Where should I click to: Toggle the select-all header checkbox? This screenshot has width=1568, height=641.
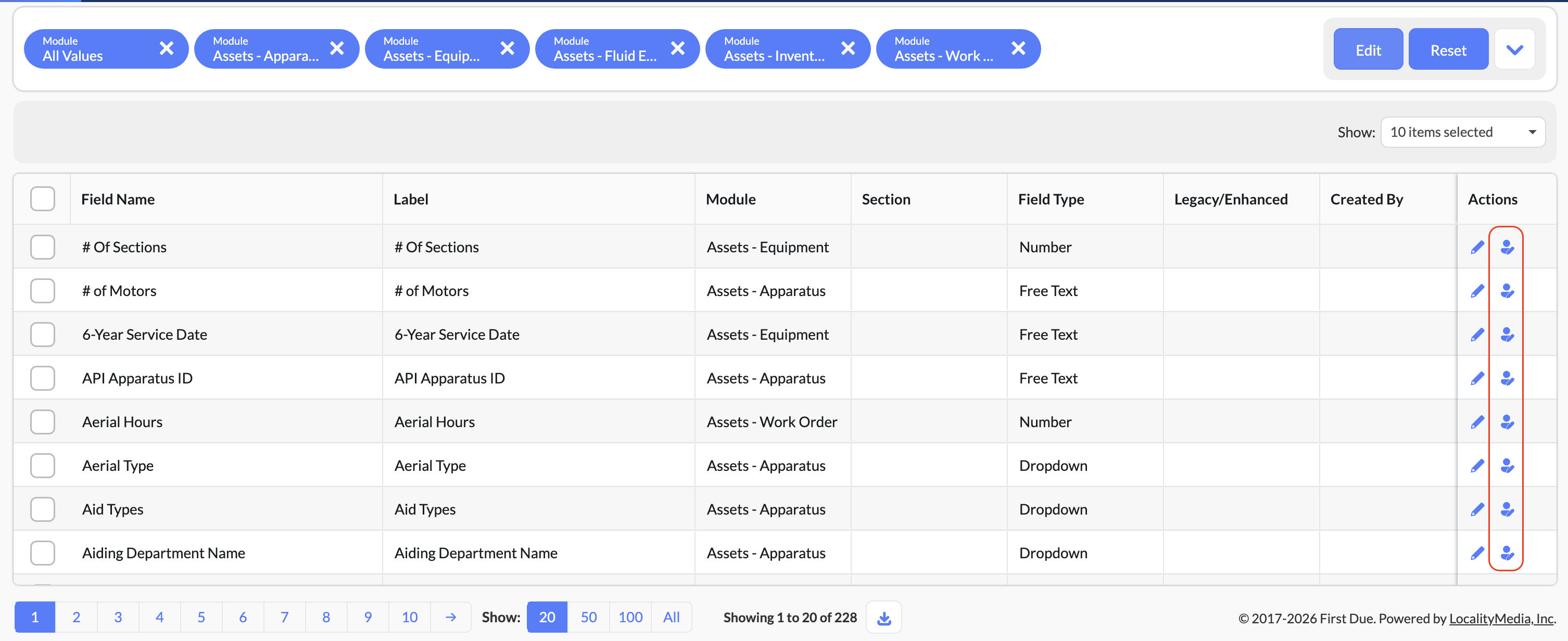(x=43, y=199)
